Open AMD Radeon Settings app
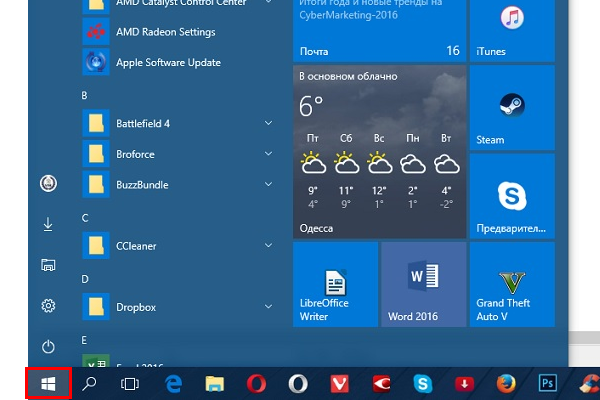The width and height of the screenshot is (600, 400). pyautogui.click(x=178, y=32)
